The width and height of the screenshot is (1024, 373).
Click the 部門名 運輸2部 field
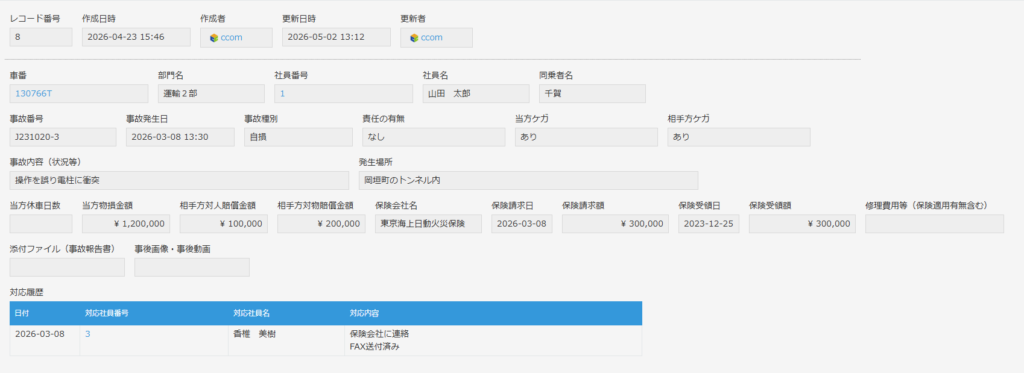click(x=211, y=93)
